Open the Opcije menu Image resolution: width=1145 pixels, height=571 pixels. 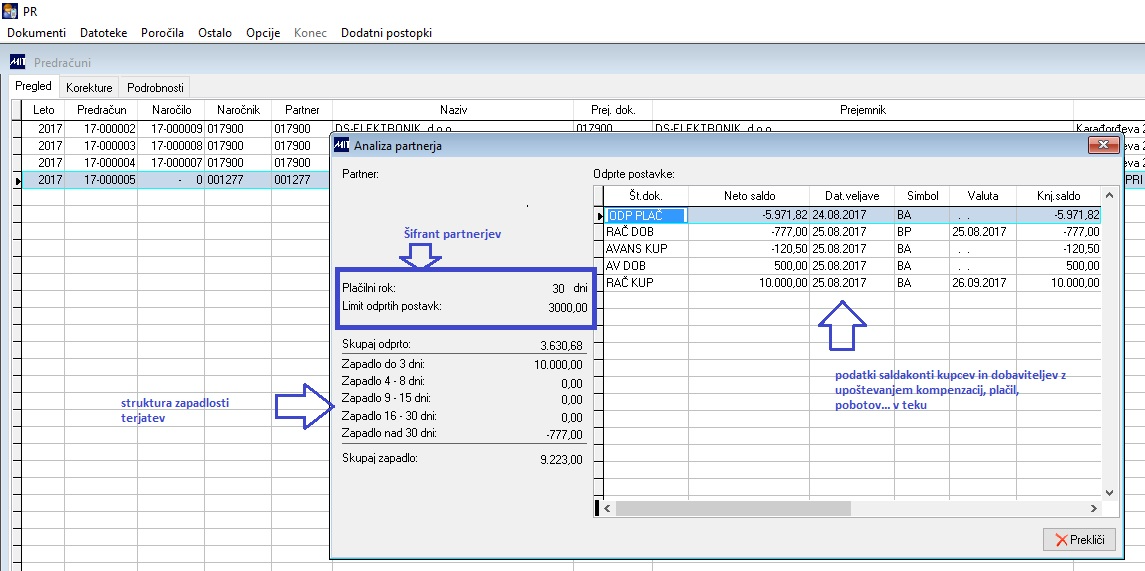[263, 33]
